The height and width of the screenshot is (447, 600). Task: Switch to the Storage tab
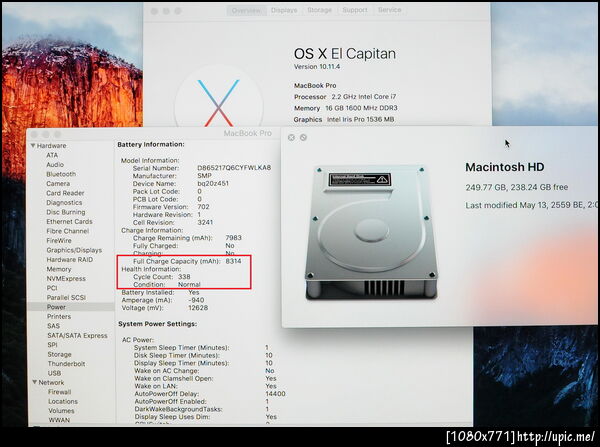point(320,10)
